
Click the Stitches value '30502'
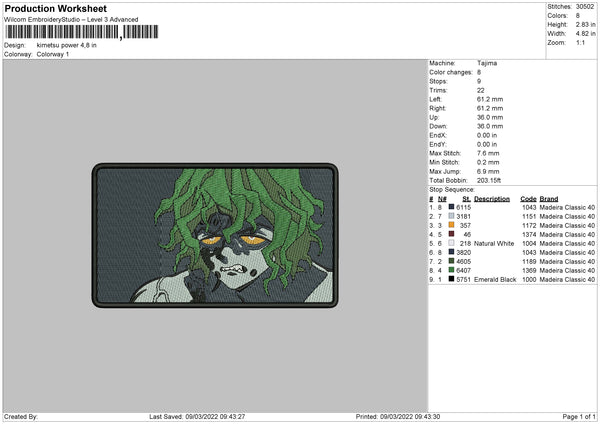tap(585, 7)
